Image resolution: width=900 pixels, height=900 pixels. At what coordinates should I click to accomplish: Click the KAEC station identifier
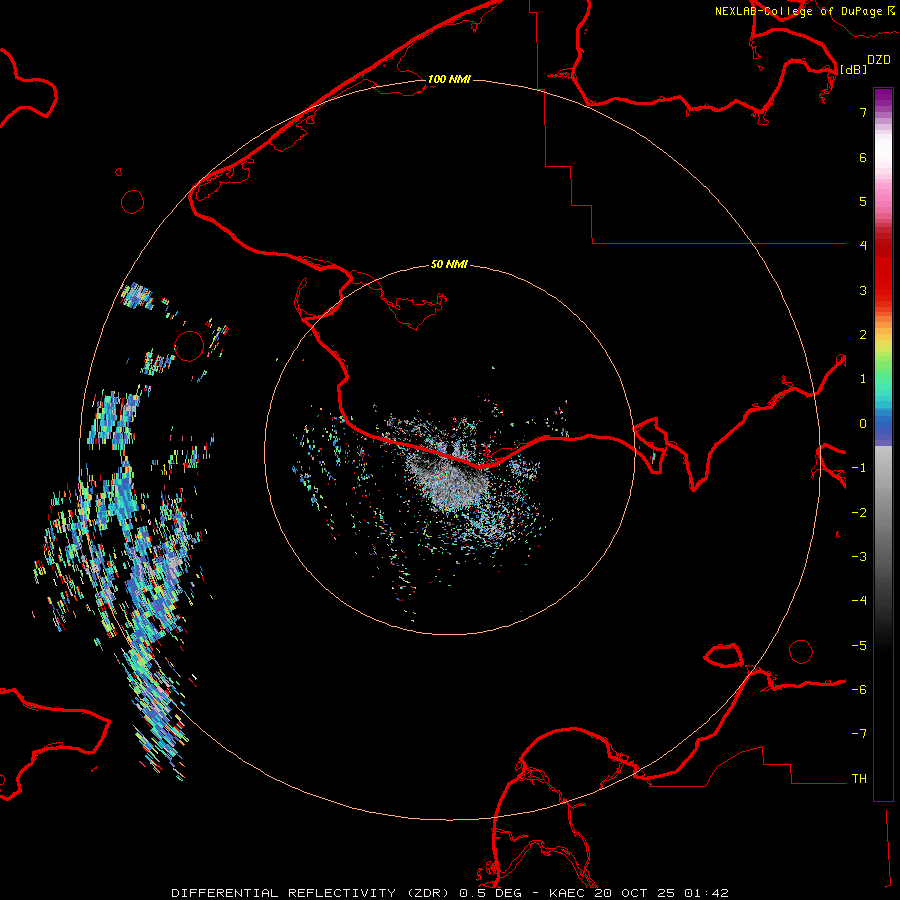coord(569,893)
